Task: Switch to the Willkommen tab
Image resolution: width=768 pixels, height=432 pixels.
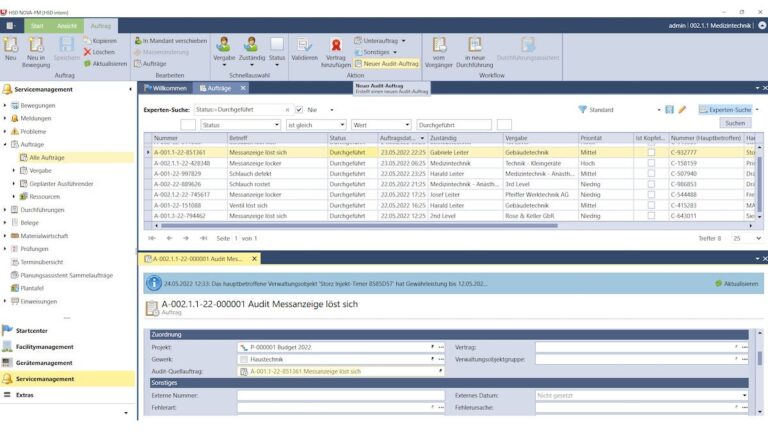Action: [x=167, y=88]
